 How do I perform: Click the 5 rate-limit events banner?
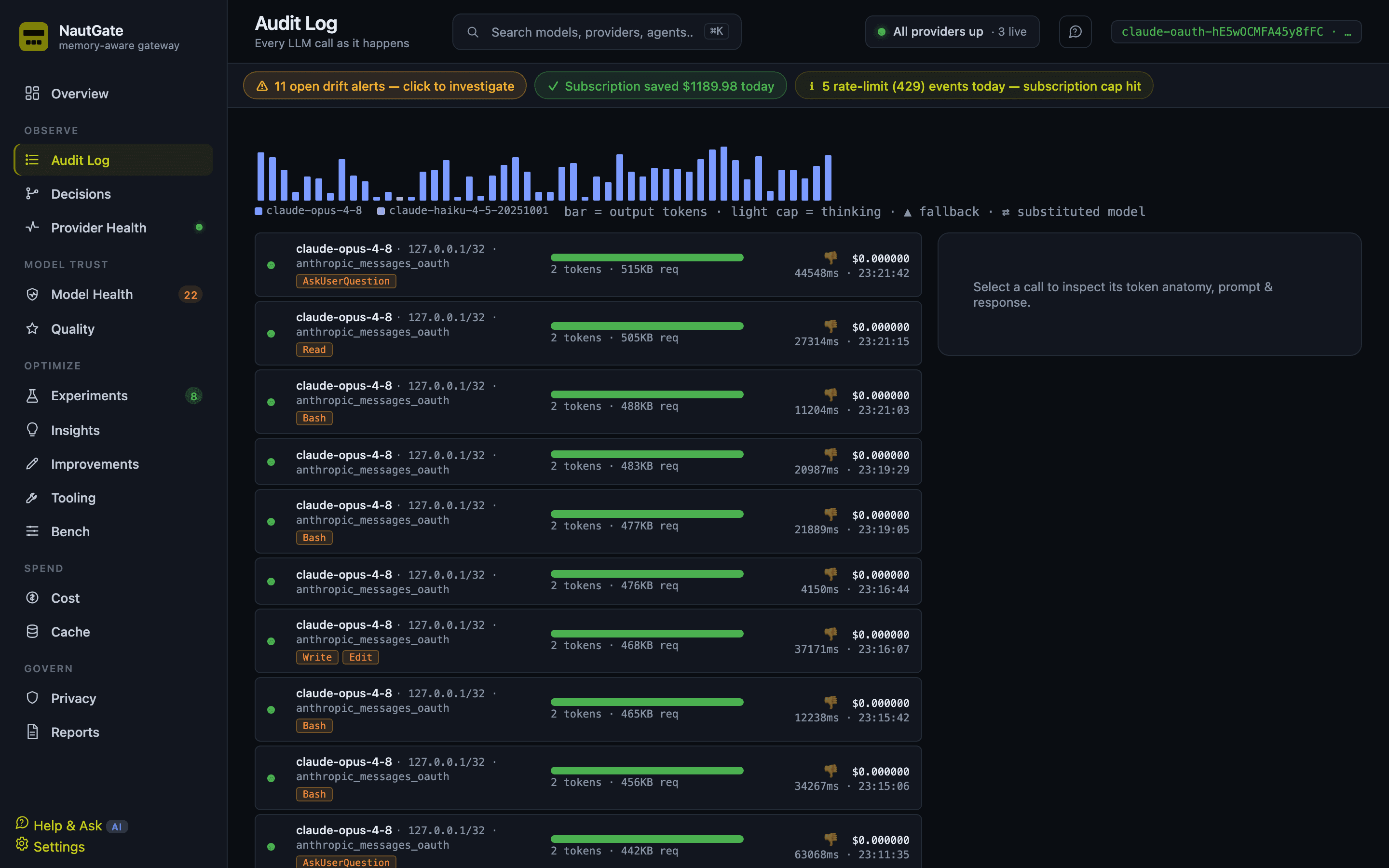(x=973, y=86)
